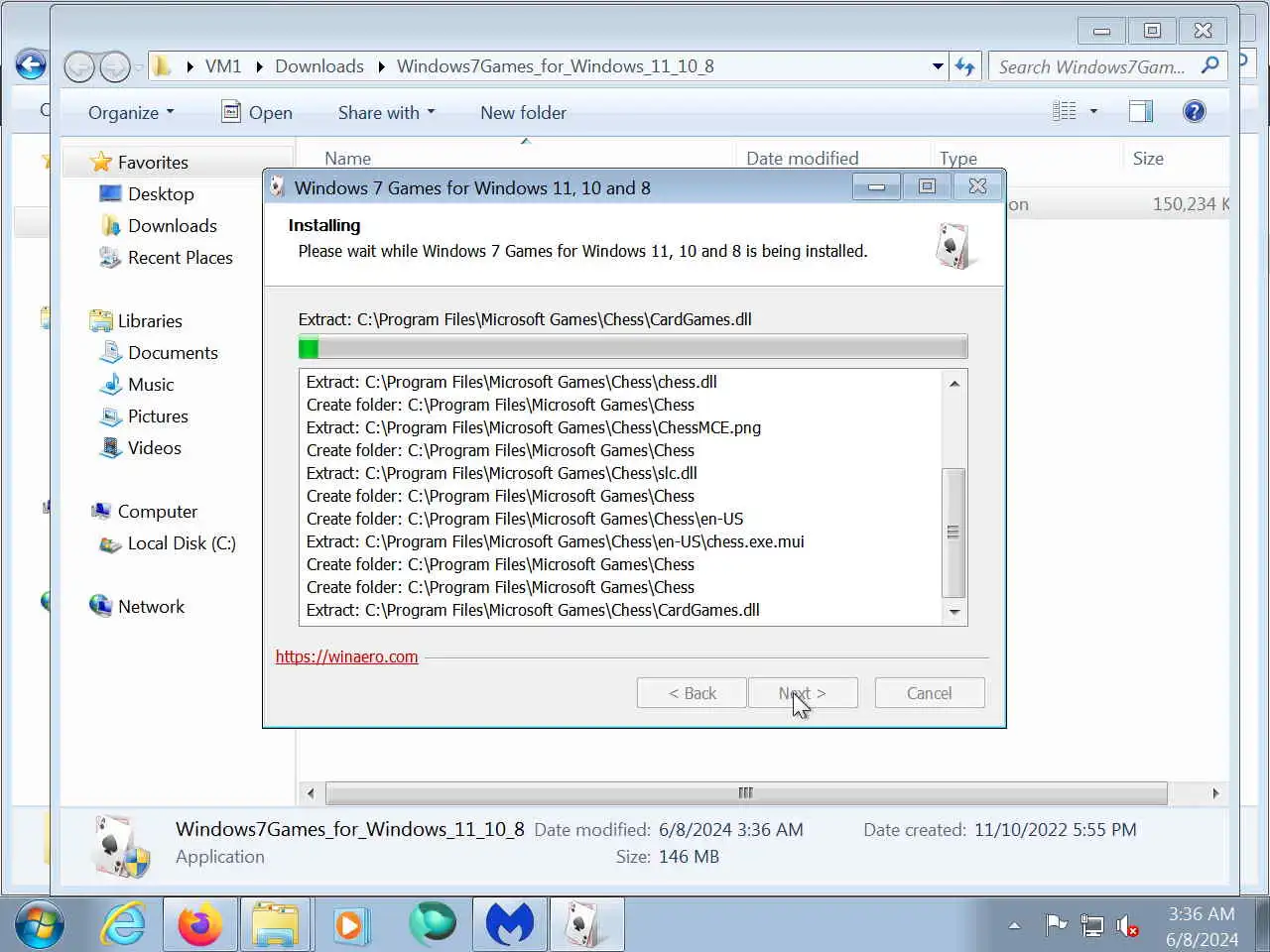Viewport: 1270px width, 952px height.
Task: Click Explorer horizontal scrollbar left arrow
Action: [x=311, y=793]
